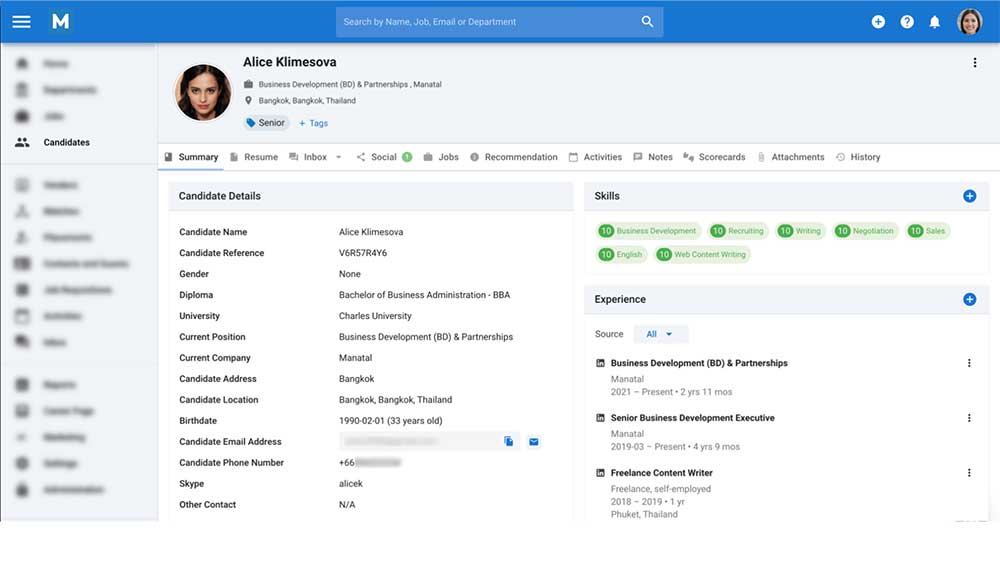
Task: Click the birthdate 1990-02-01 value
Action: click(390, 421)
